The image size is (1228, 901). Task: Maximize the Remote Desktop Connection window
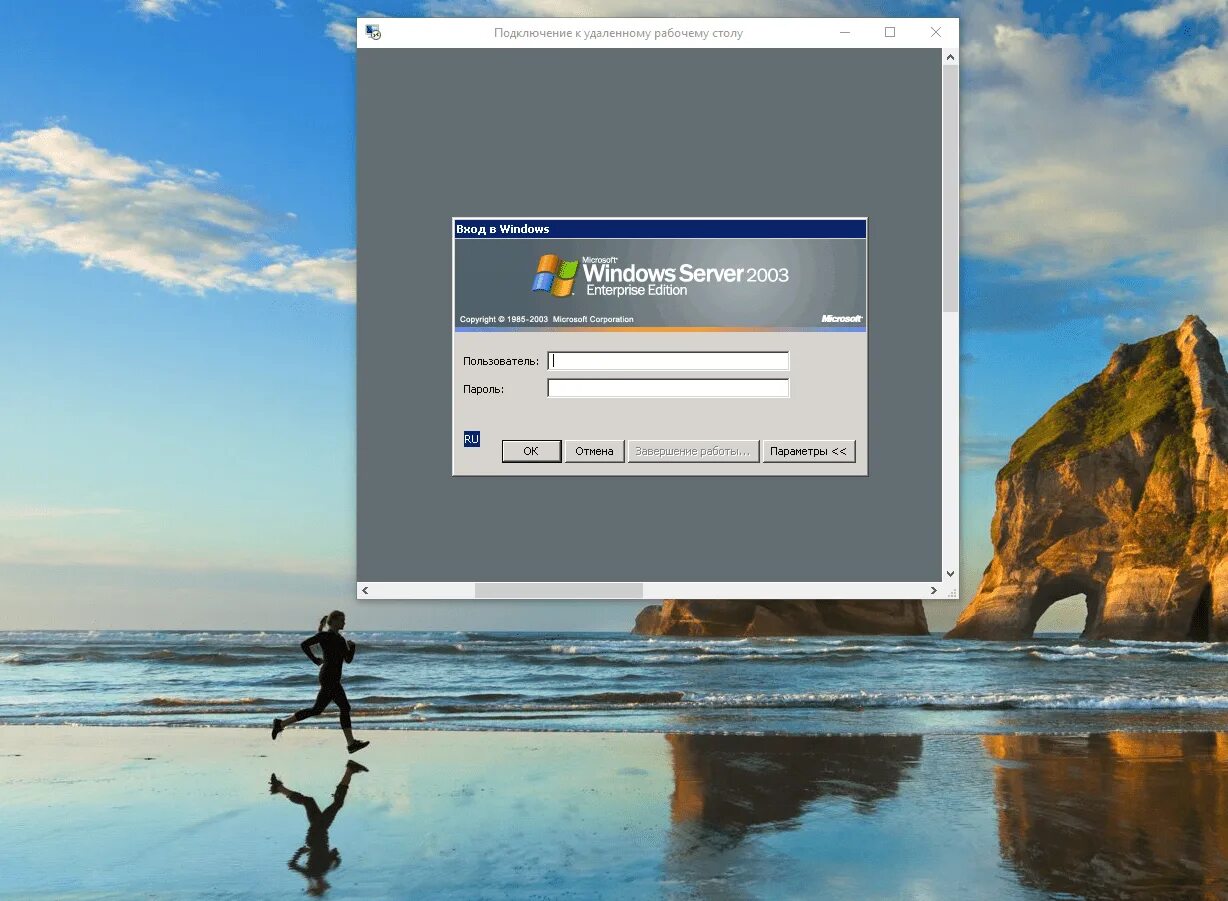click(890, 32)
